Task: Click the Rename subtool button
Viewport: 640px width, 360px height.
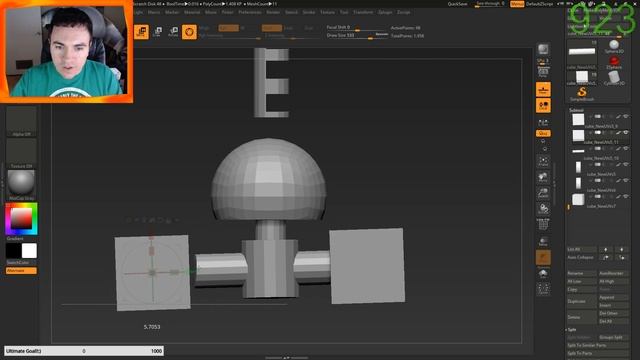Action: pos(582,273)
